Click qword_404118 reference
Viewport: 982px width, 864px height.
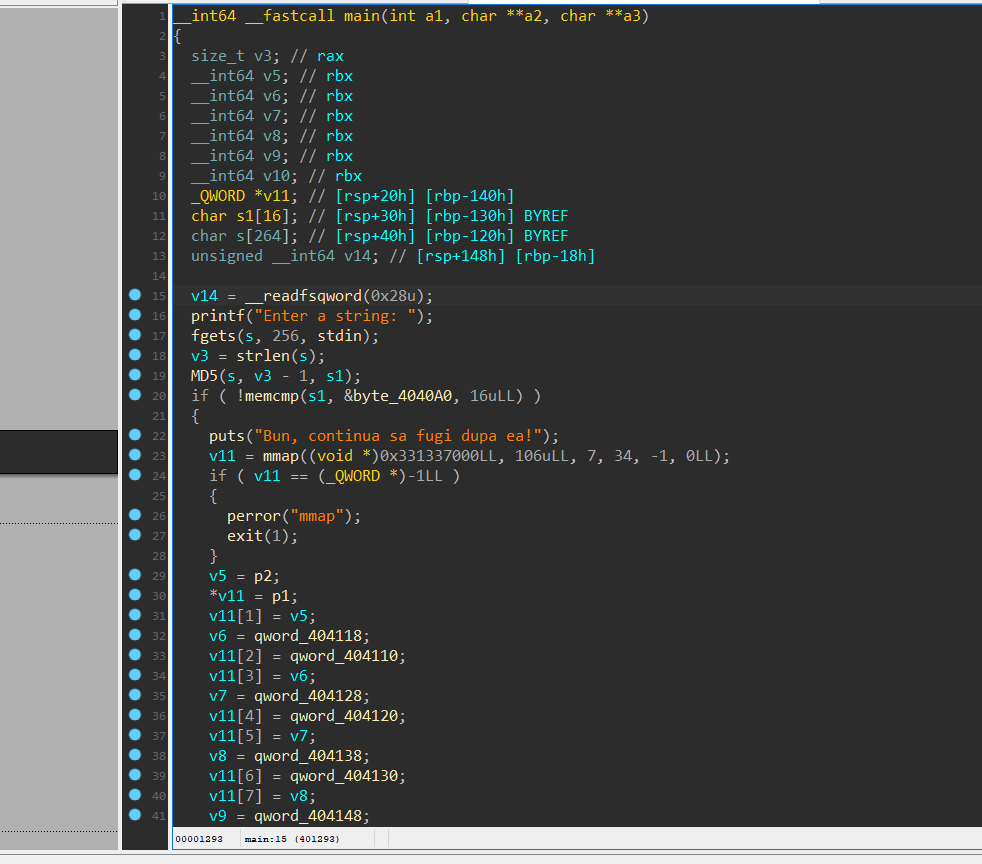pos(308,636)
